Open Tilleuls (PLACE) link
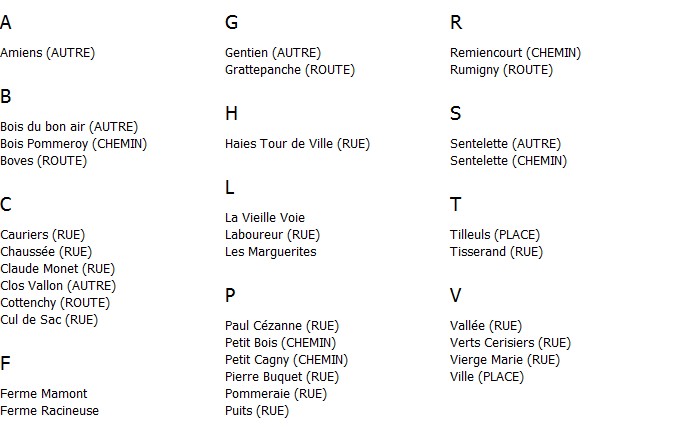 pyautogui.click(x=495, y=235)
